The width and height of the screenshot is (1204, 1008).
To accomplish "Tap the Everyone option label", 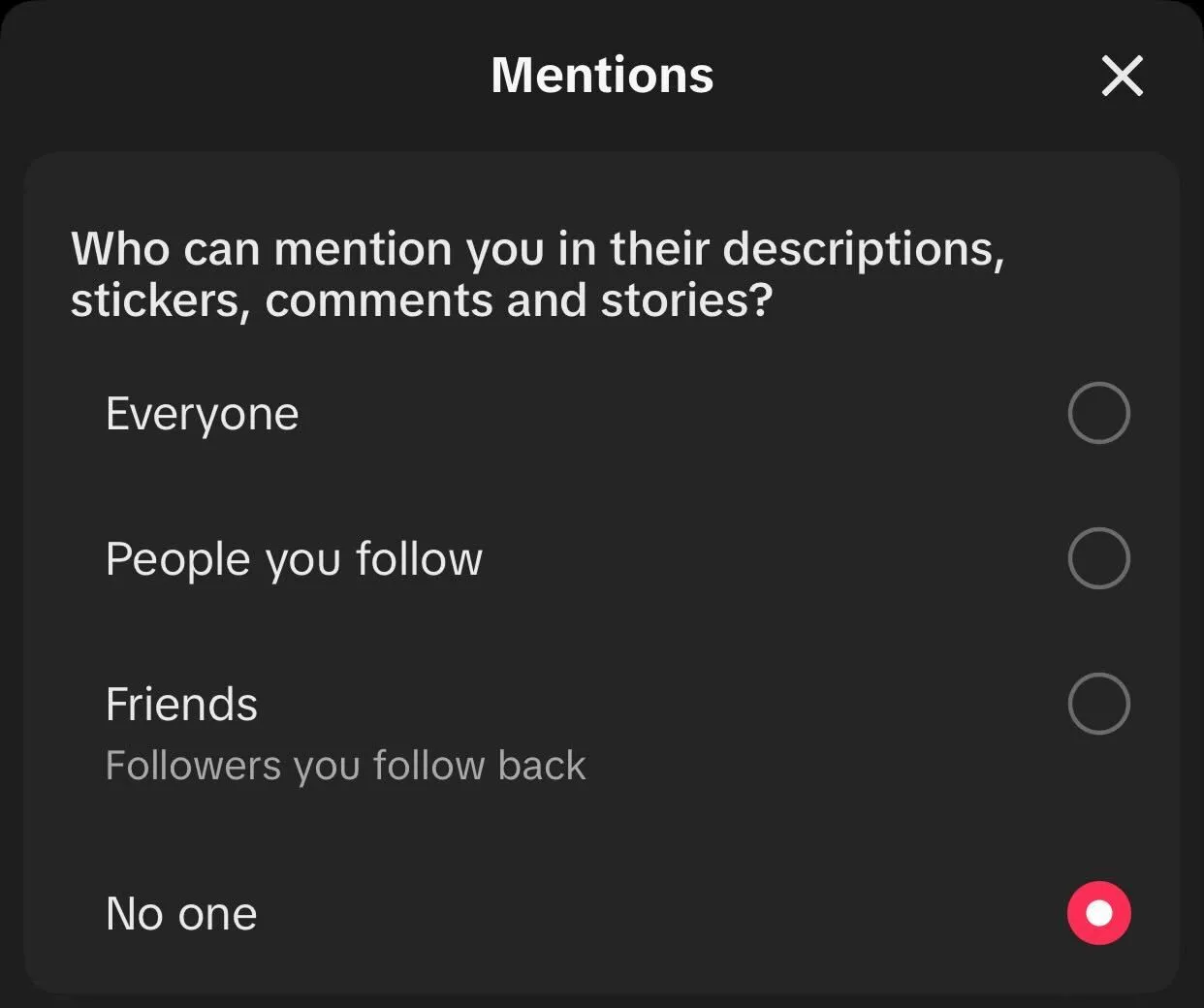I will tap(203, 414).
